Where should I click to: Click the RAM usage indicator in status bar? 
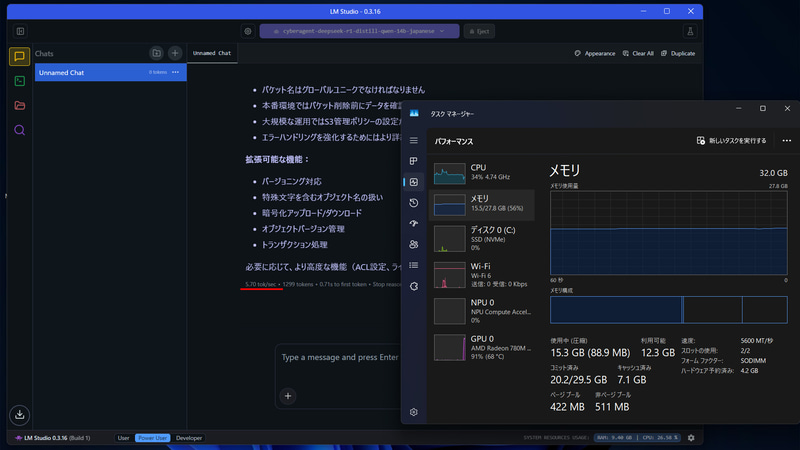[x=614, y=438]
